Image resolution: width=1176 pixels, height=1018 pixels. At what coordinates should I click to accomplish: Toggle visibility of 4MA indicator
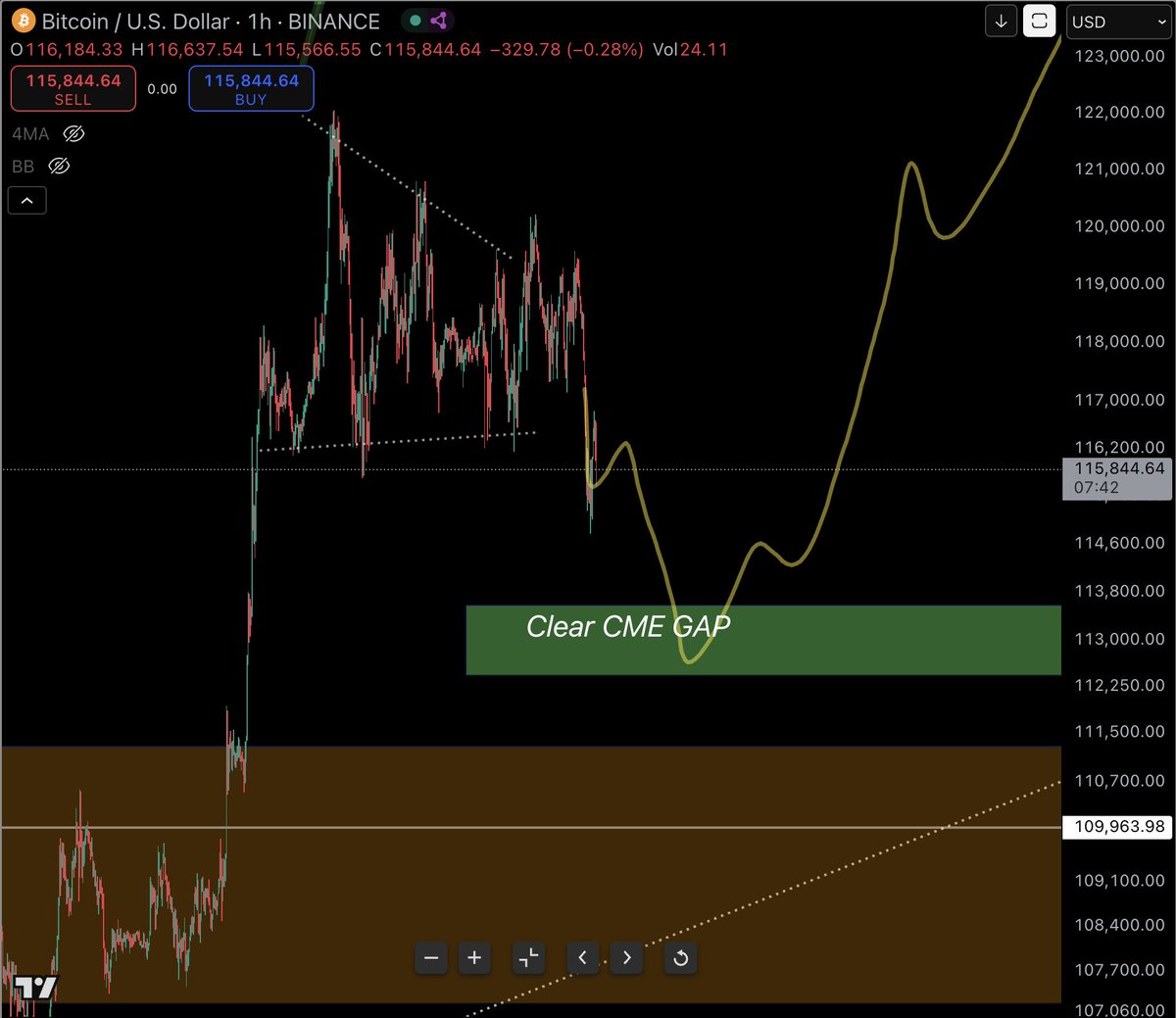[73, 134]
